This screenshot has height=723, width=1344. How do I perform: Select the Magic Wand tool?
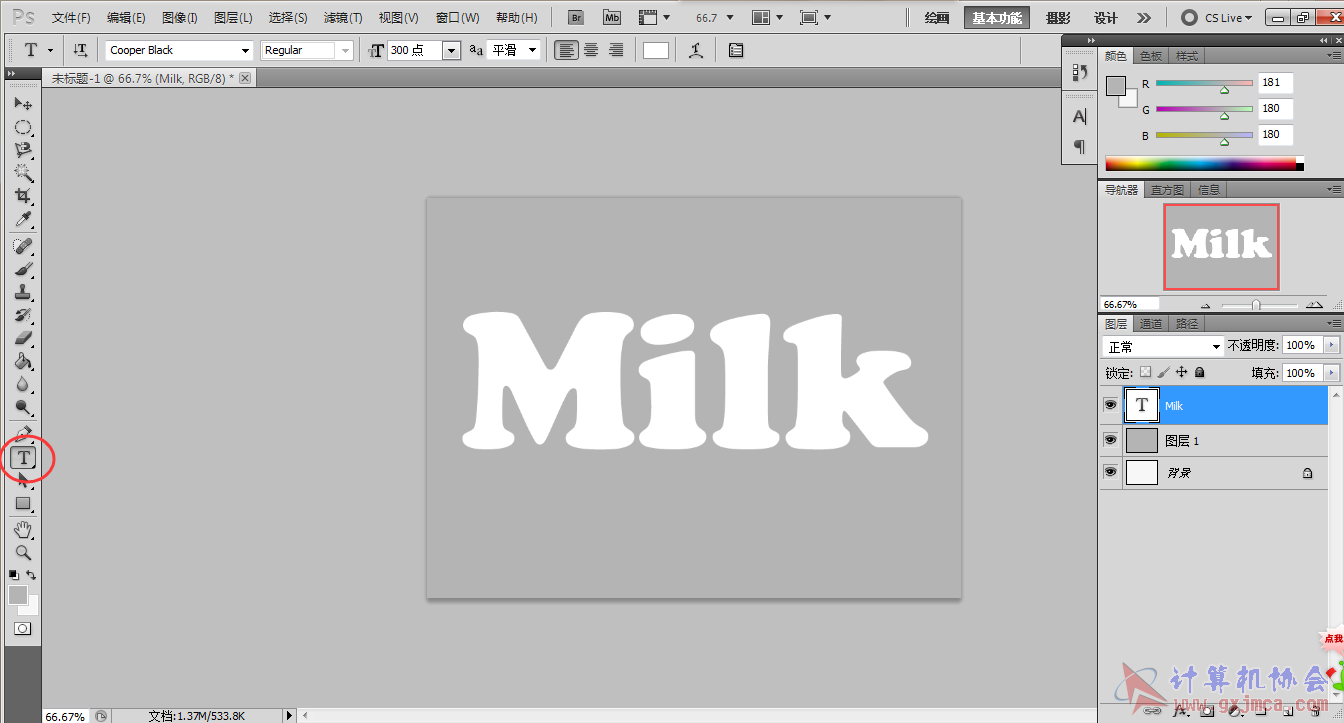(22, 173)
